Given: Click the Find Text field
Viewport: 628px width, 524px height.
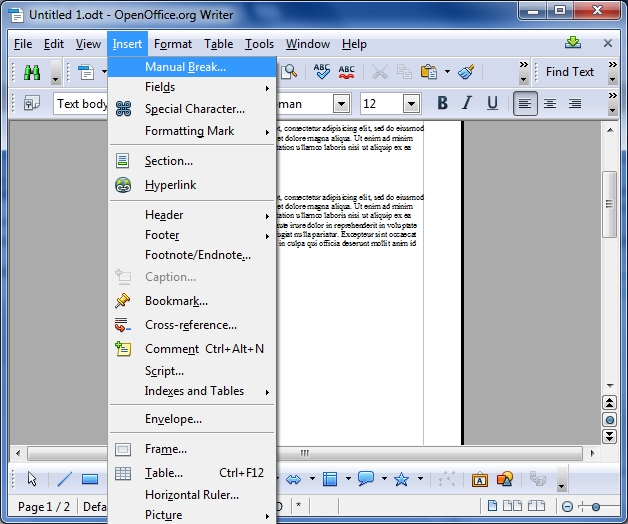Looking at the screenshot, I should click(x=570, y=72).
